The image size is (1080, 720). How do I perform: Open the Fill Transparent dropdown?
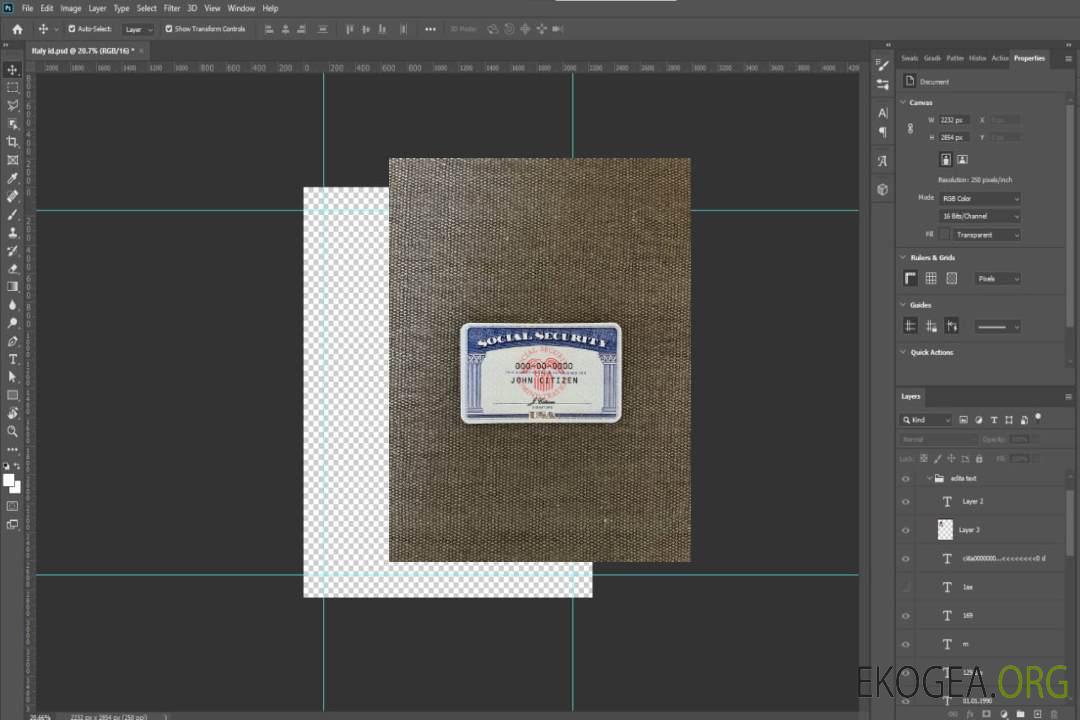[986, 235]
